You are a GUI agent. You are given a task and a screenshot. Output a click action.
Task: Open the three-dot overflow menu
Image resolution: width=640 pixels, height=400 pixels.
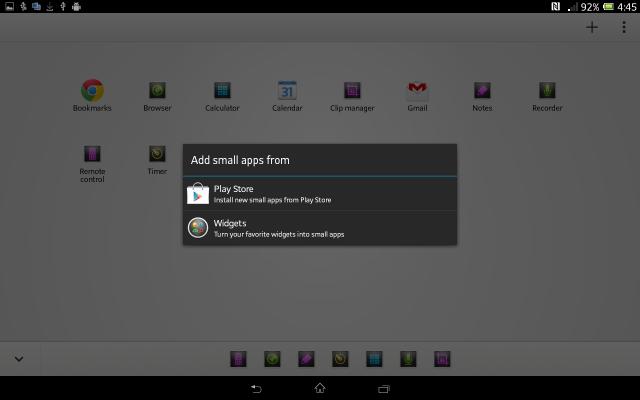(624, 27)
